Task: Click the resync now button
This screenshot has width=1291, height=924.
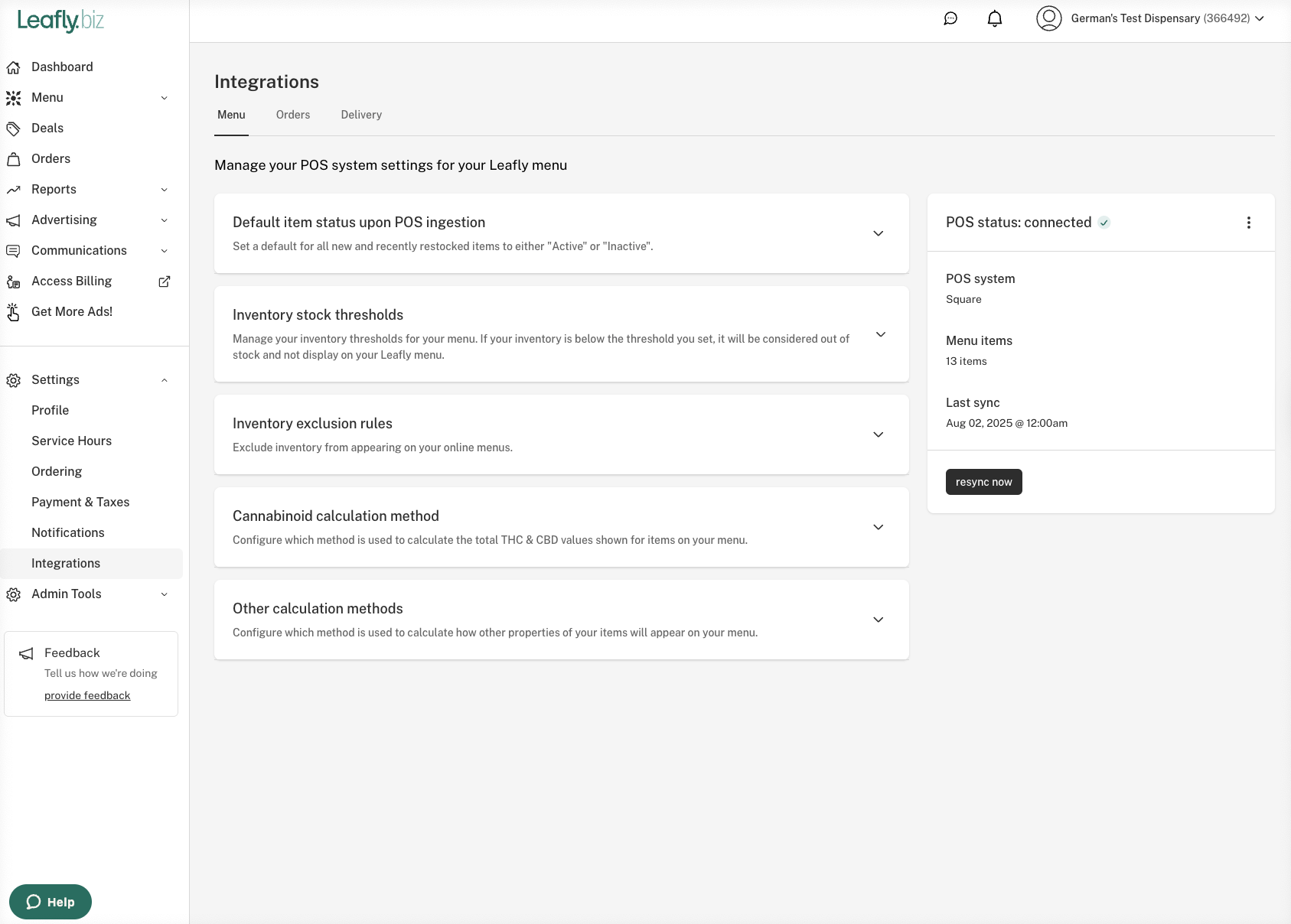Action: tap(983, 482)
